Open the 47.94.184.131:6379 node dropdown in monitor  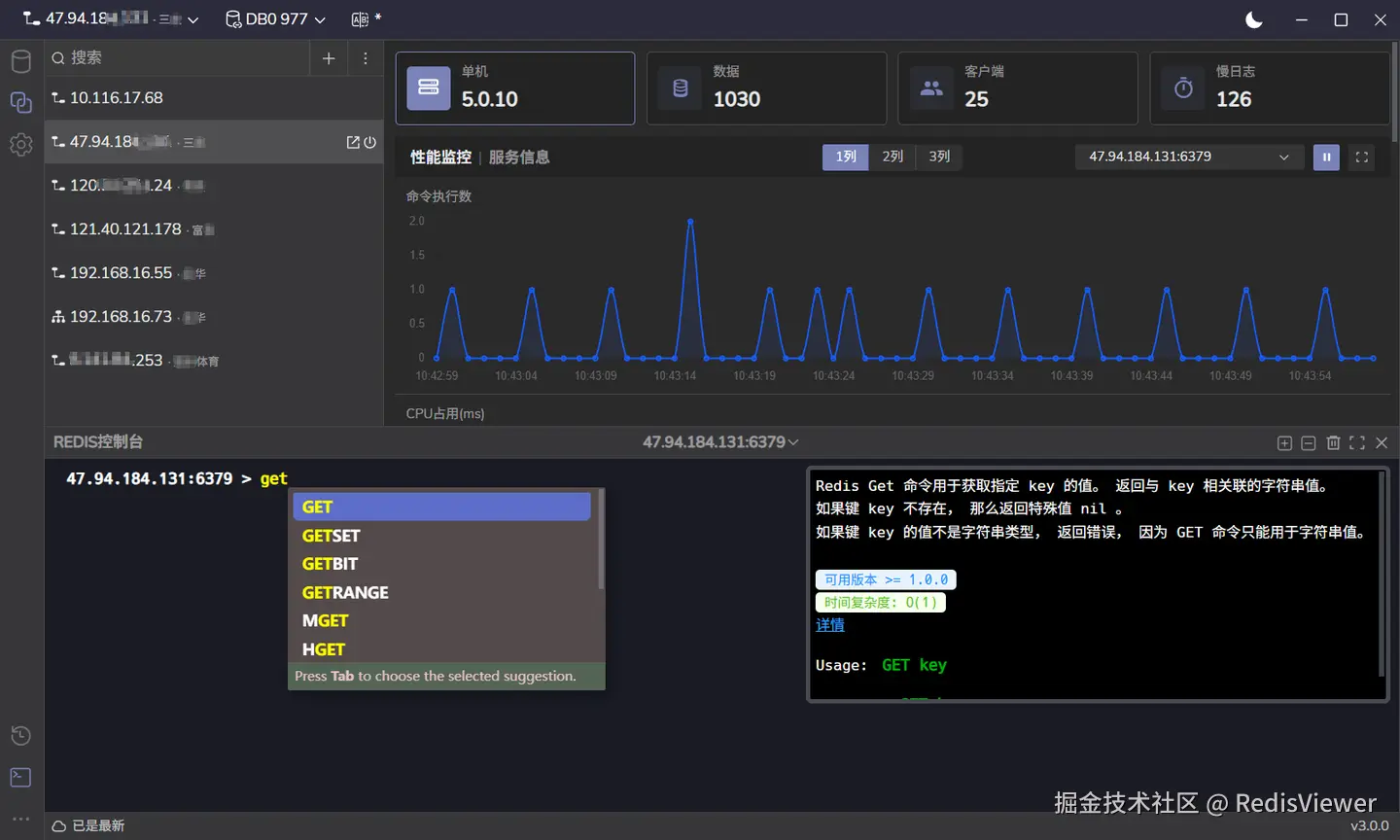click(x=1188, y=157)
